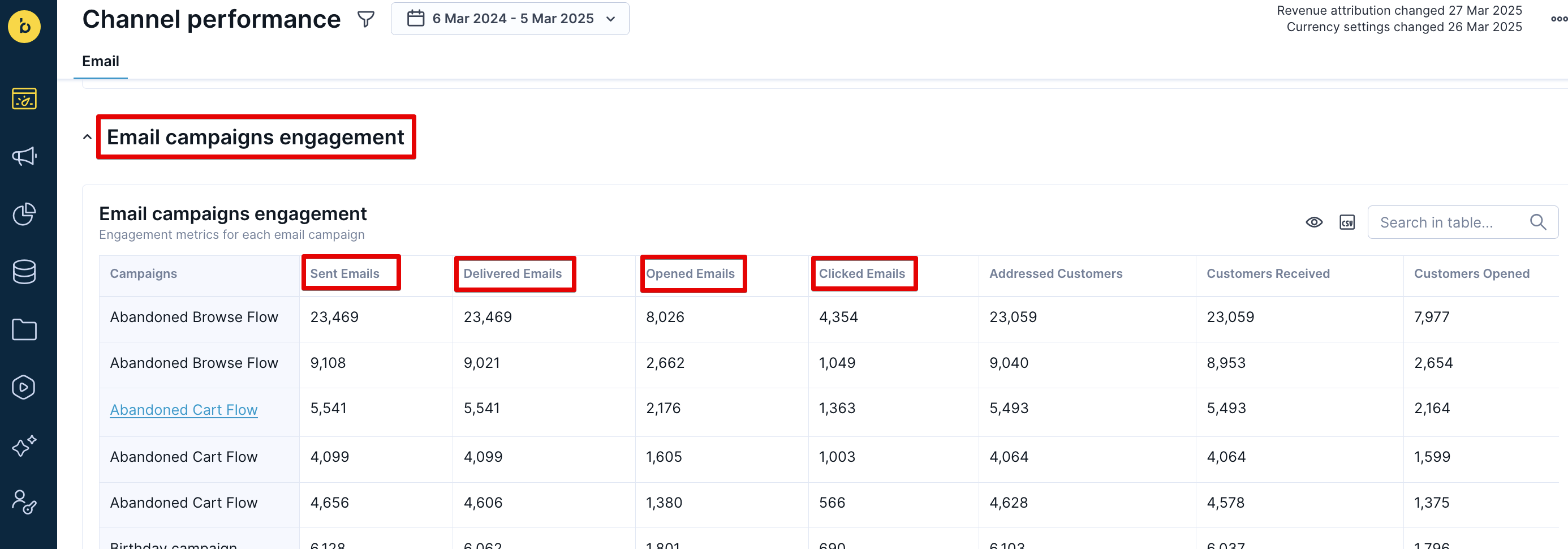
Task: Open the Dashboards sidebar icon
Action: click(x=24, y=98)
